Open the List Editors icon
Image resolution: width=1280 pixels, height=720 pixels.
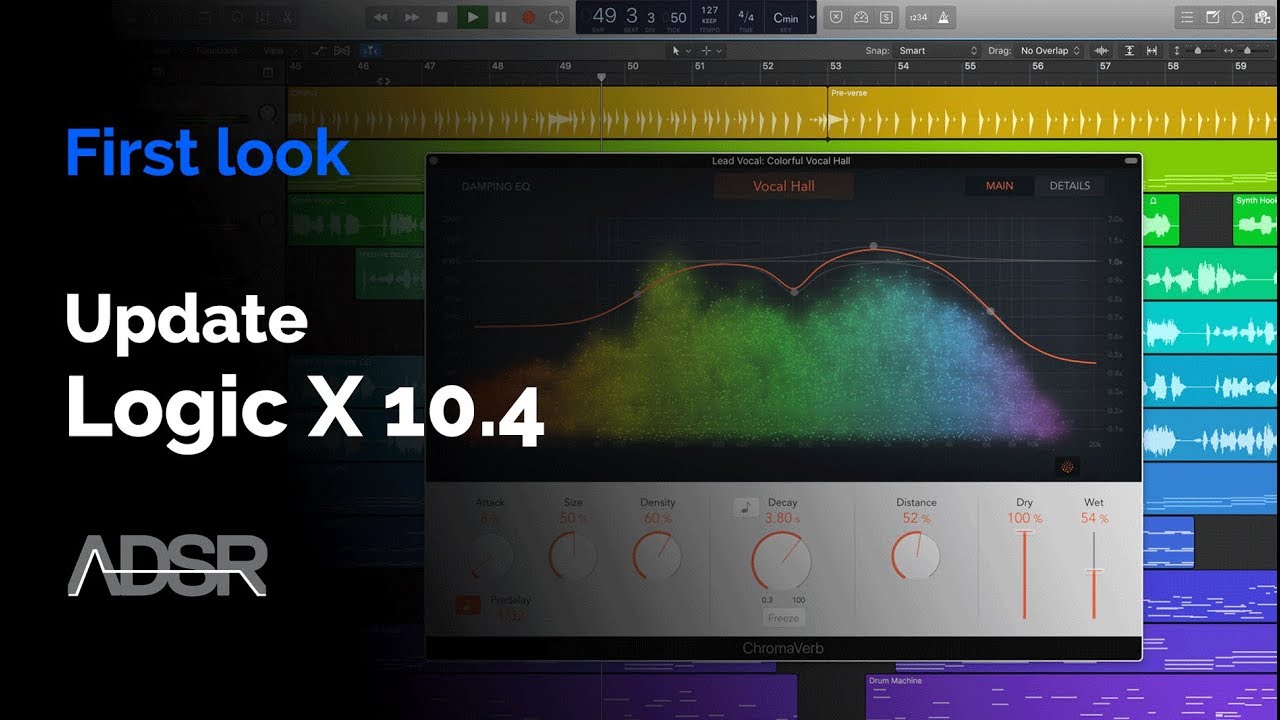(x=1187, y=17)
